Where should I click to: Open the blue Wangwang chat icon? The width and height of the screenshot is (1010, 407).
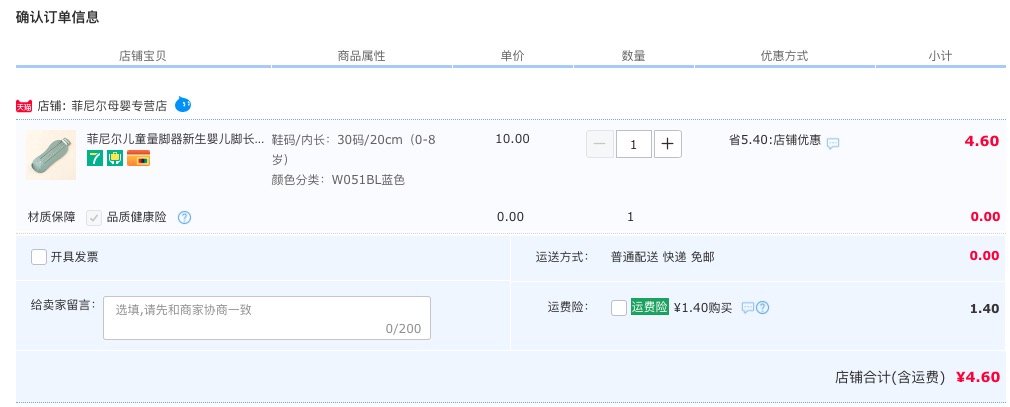(x=183, y=104)
